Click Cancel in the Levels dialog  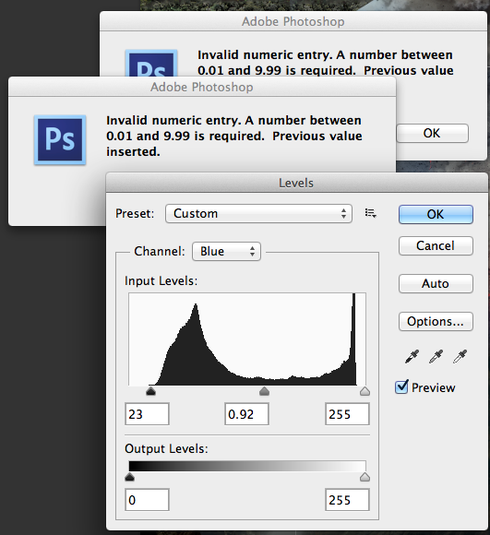(436, 246)
